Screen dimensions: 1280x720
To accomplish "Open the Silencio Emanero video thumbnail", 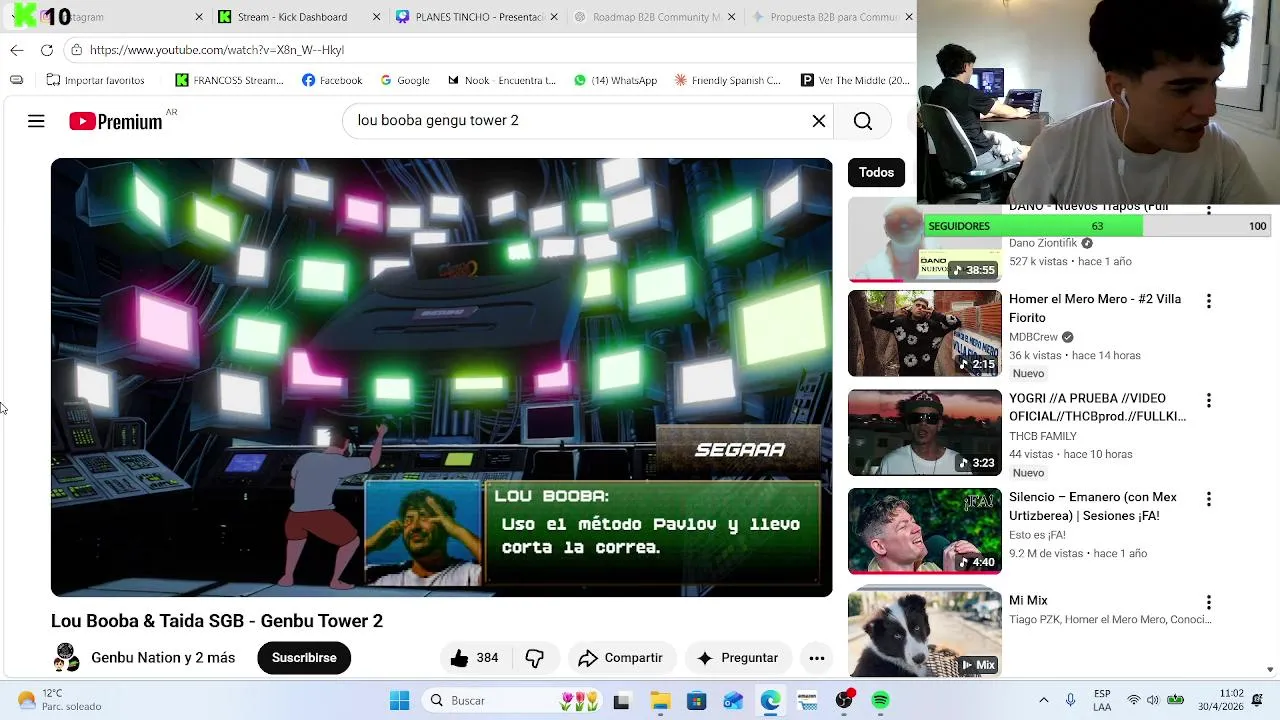I will 924,531.
